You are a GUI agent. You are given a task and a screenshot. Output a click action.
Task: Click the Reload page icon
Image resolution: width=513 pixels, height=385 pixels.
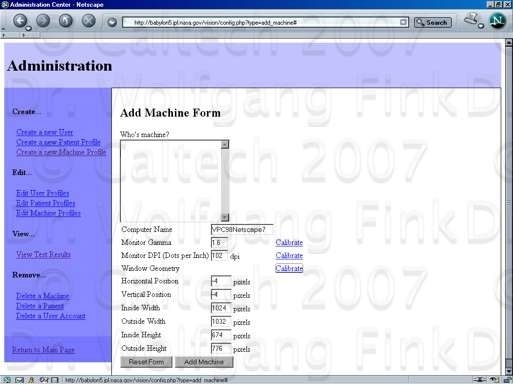click(x=66, y=21)
